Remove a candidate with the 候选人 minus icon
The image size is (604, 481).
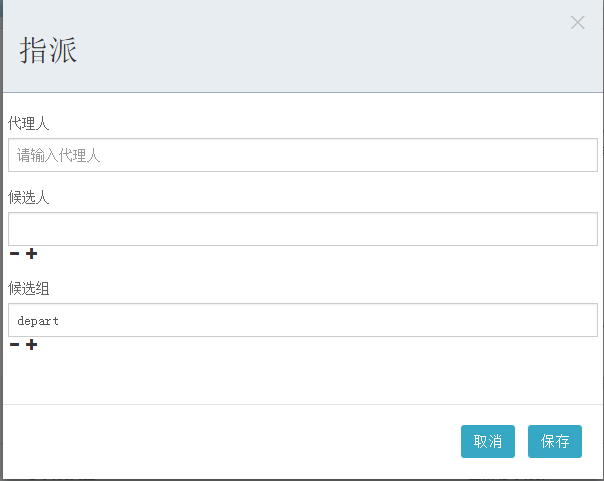[14, 254]
